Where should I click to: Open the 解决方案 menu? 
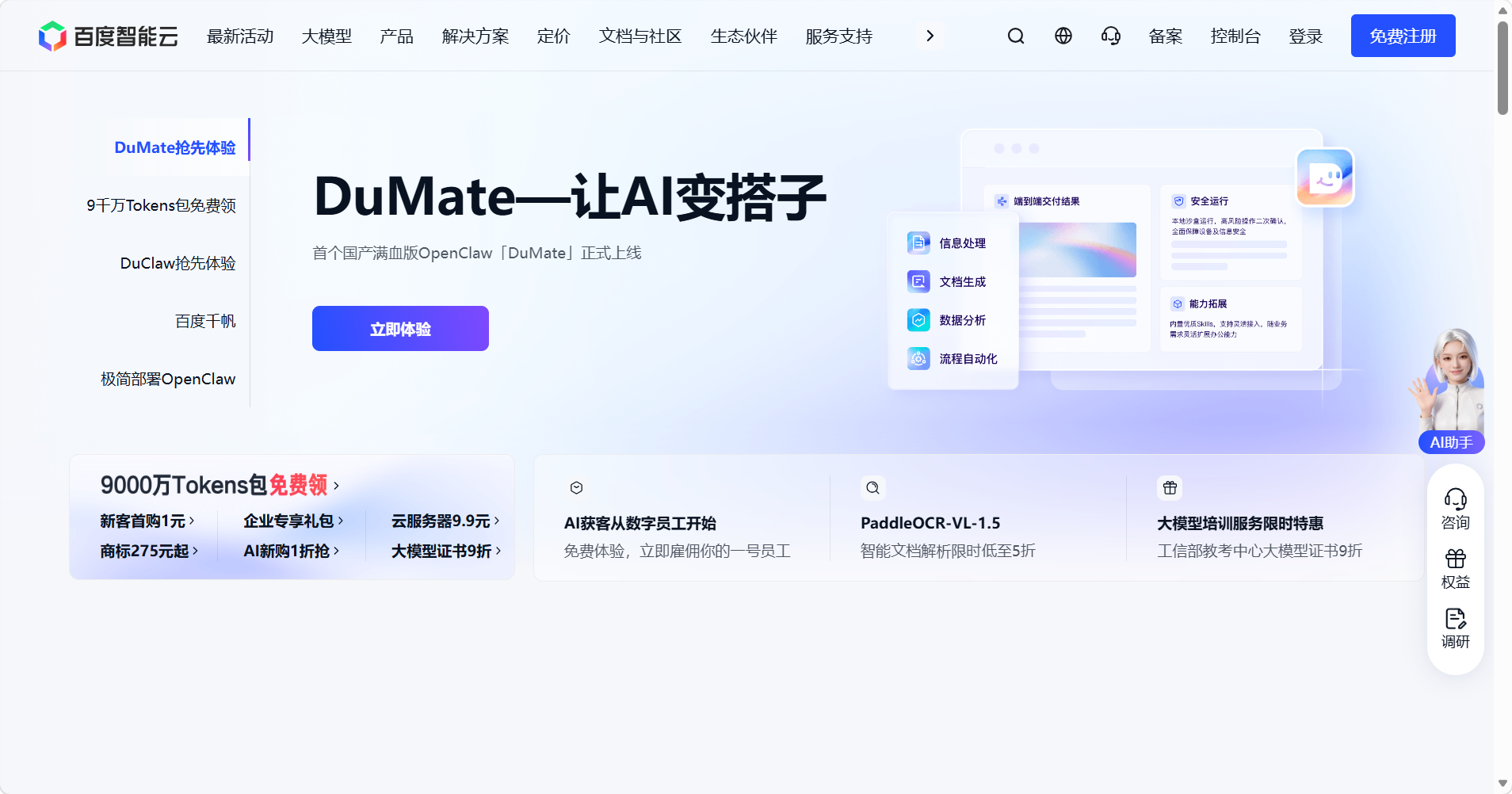[x=475, y=36]
